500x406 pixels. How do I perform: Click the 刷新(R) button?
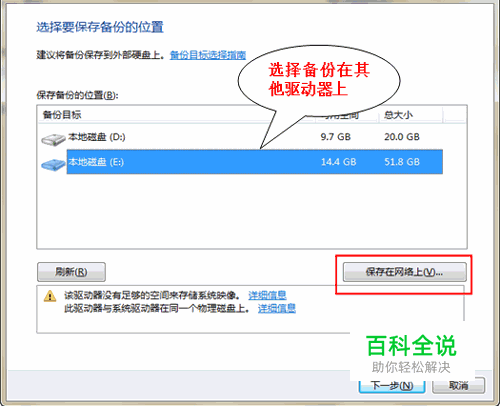pos(71,272)
